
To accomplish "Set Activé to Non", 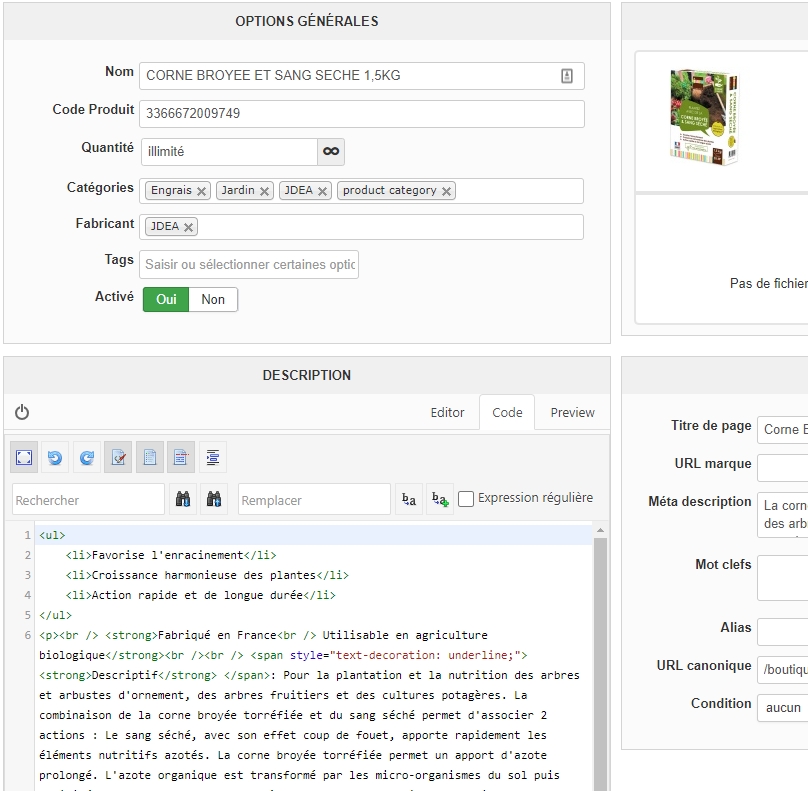I will [213, 299].
